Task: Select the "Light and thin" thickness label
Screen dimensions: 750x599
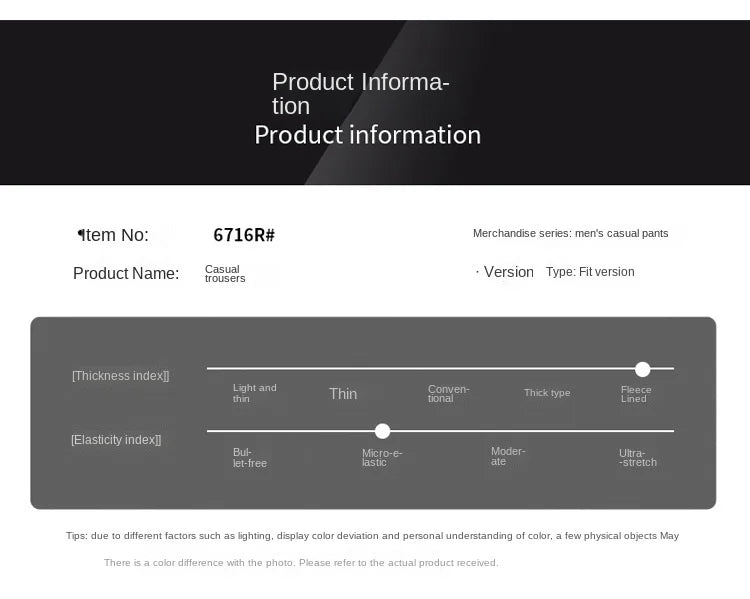Action: [254, 393]
